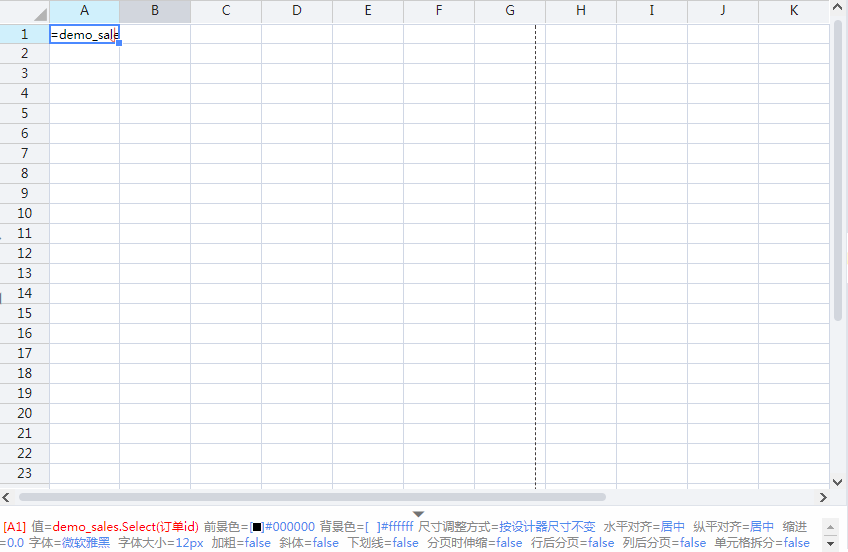Click the horizontal scrollbar thumb
Screen dimensions: 848x552
pyautogui.click(x=312, y=497)
